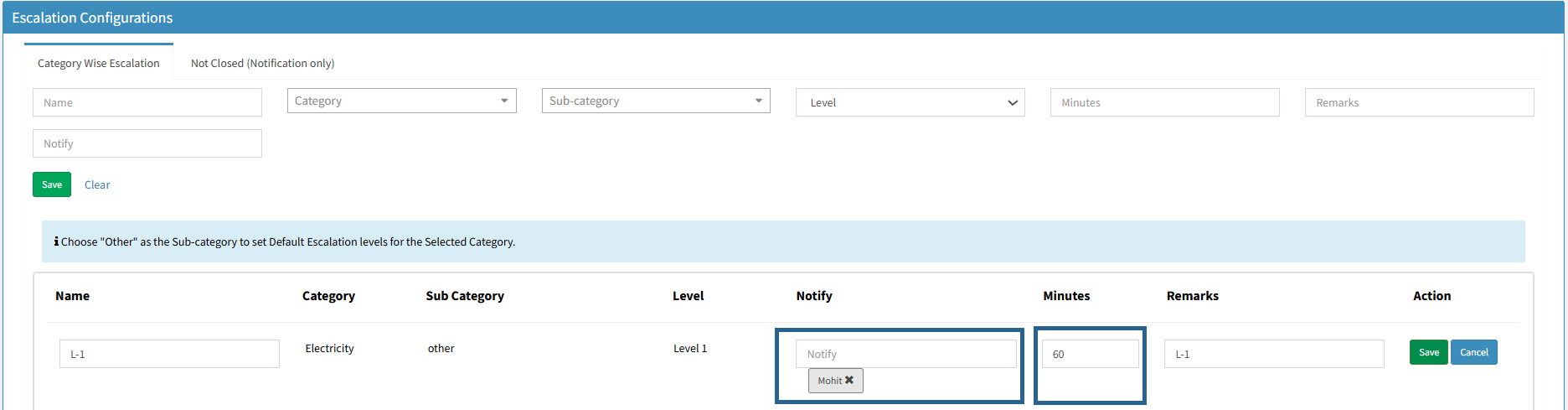Edit the Minutes field showing 60

[x=1090, y=354]
